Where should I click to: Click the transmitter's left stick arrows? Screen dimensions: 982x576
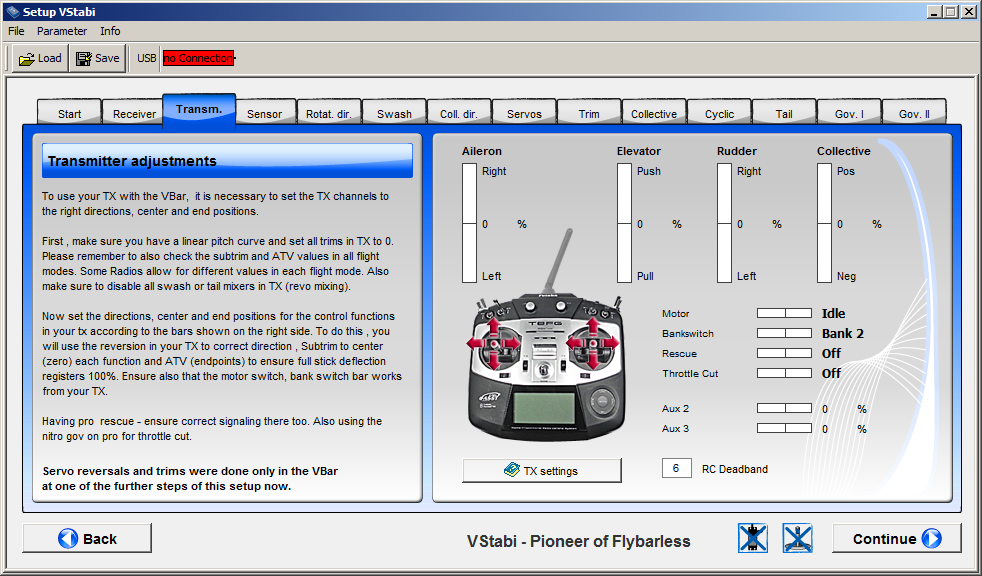(494, 344)
